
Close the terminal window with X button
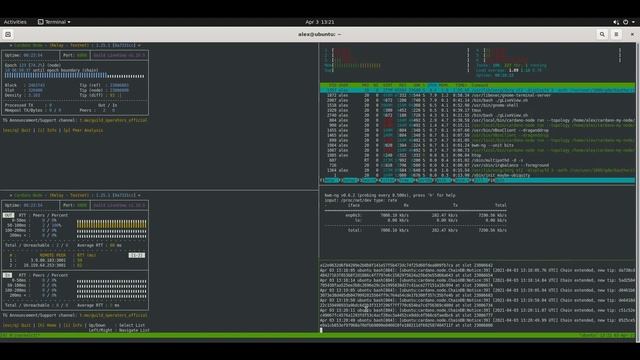632,35
